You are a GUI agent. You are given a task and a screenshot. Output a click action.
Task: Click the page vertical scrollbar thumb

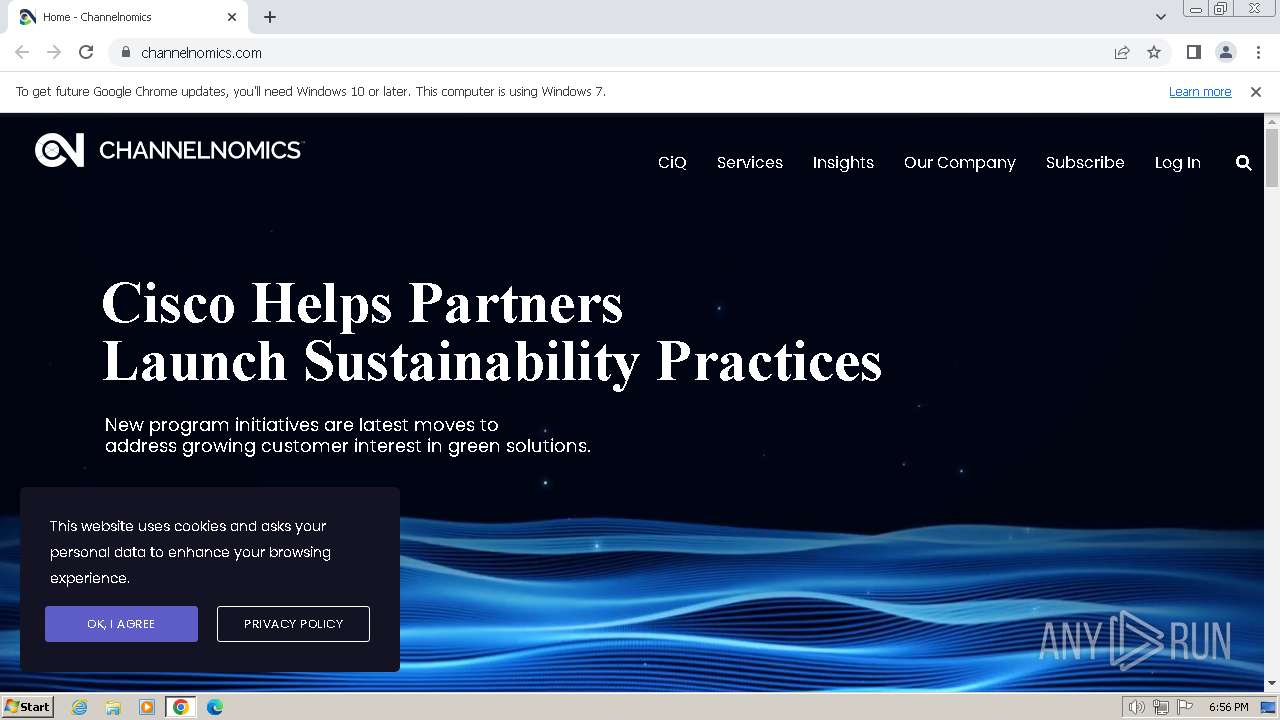point(1272,159)
